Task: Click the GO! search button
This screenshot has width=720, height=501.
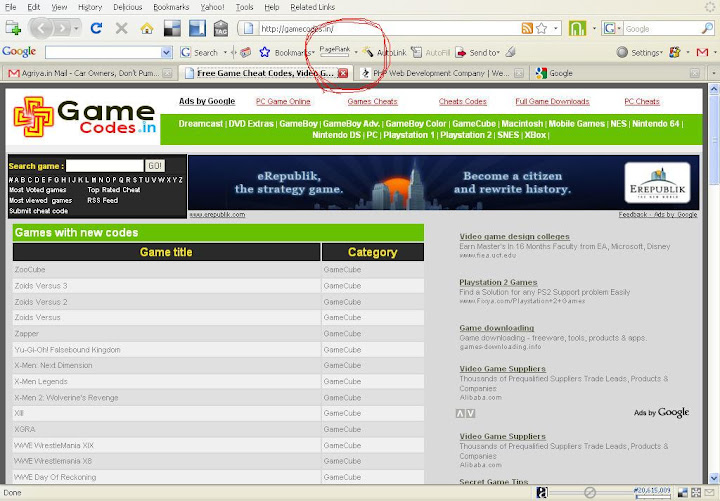Action: 155,166
